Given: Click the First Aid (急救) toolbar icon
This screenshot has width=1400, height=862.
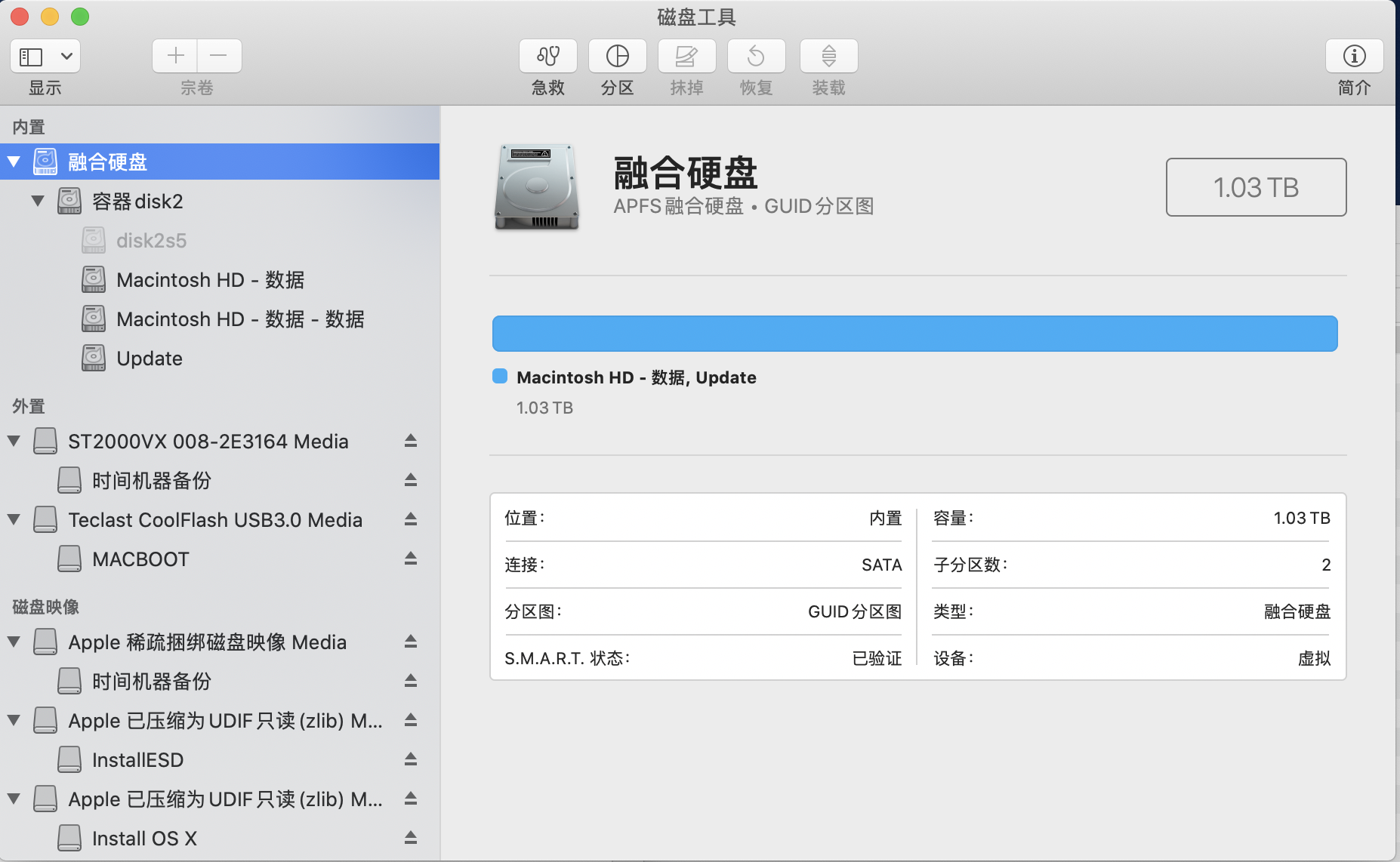Looking at the screenshot, I should click(x=547, y=57).
